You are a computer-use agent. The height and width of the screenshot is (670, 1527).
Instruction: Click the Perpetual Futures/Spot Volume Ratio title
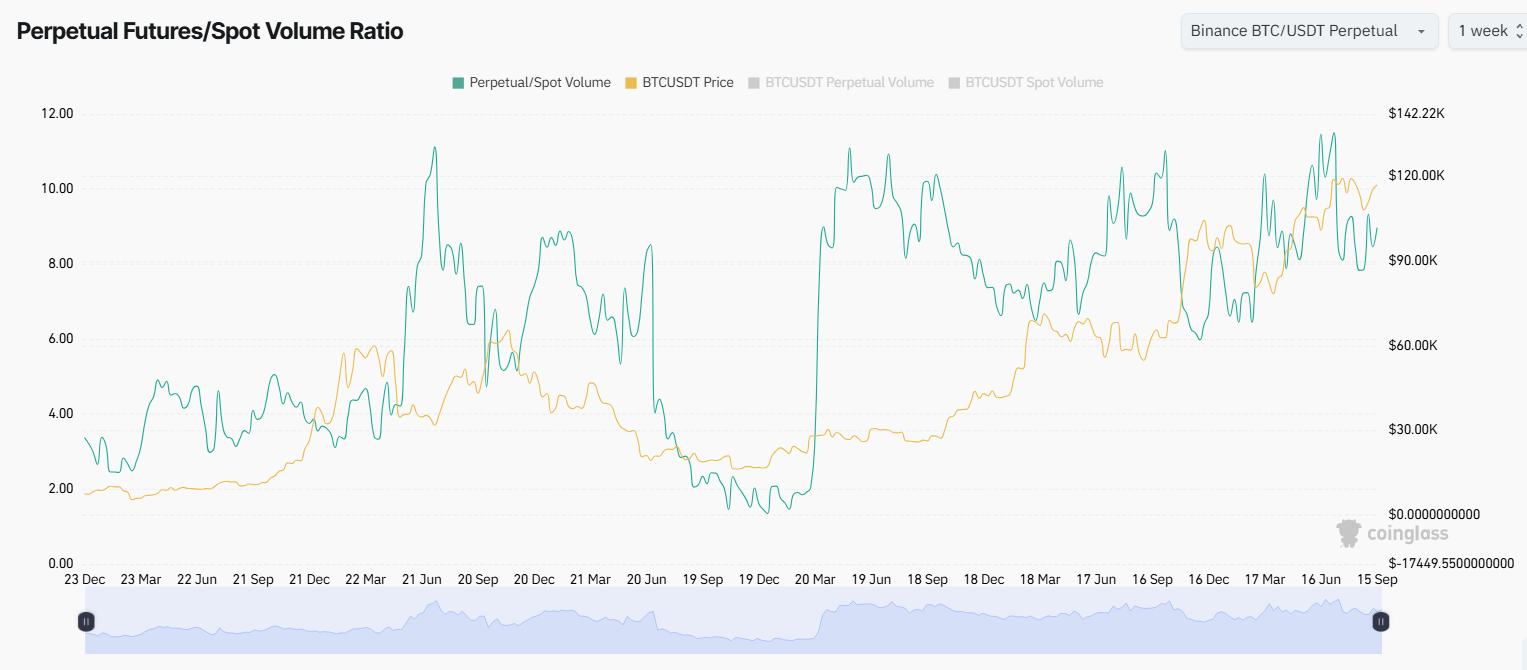[x=210, y=32]
